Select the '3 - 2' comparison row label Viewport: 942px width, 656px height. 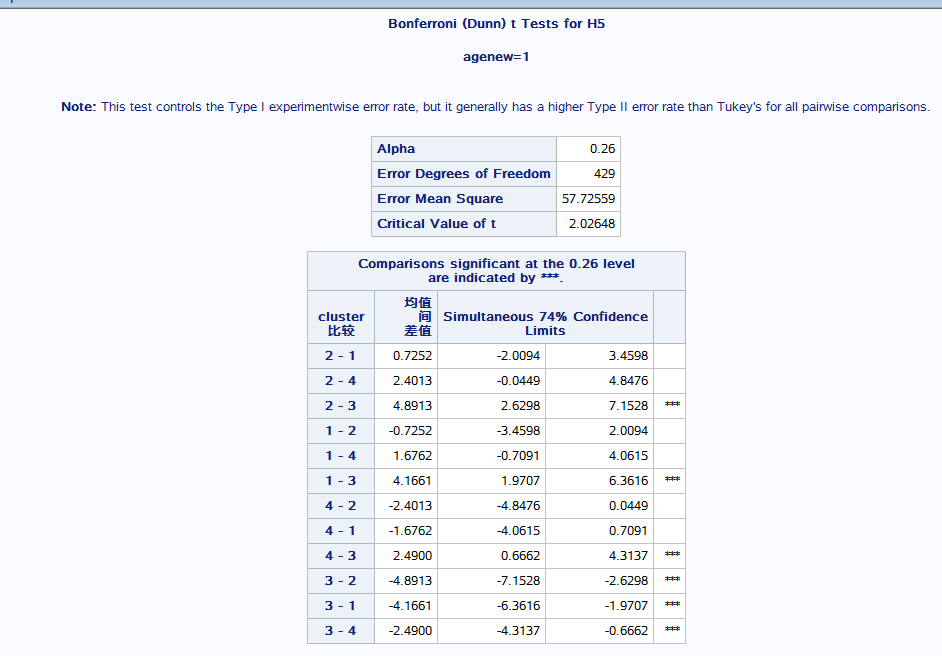pos(341,581)
